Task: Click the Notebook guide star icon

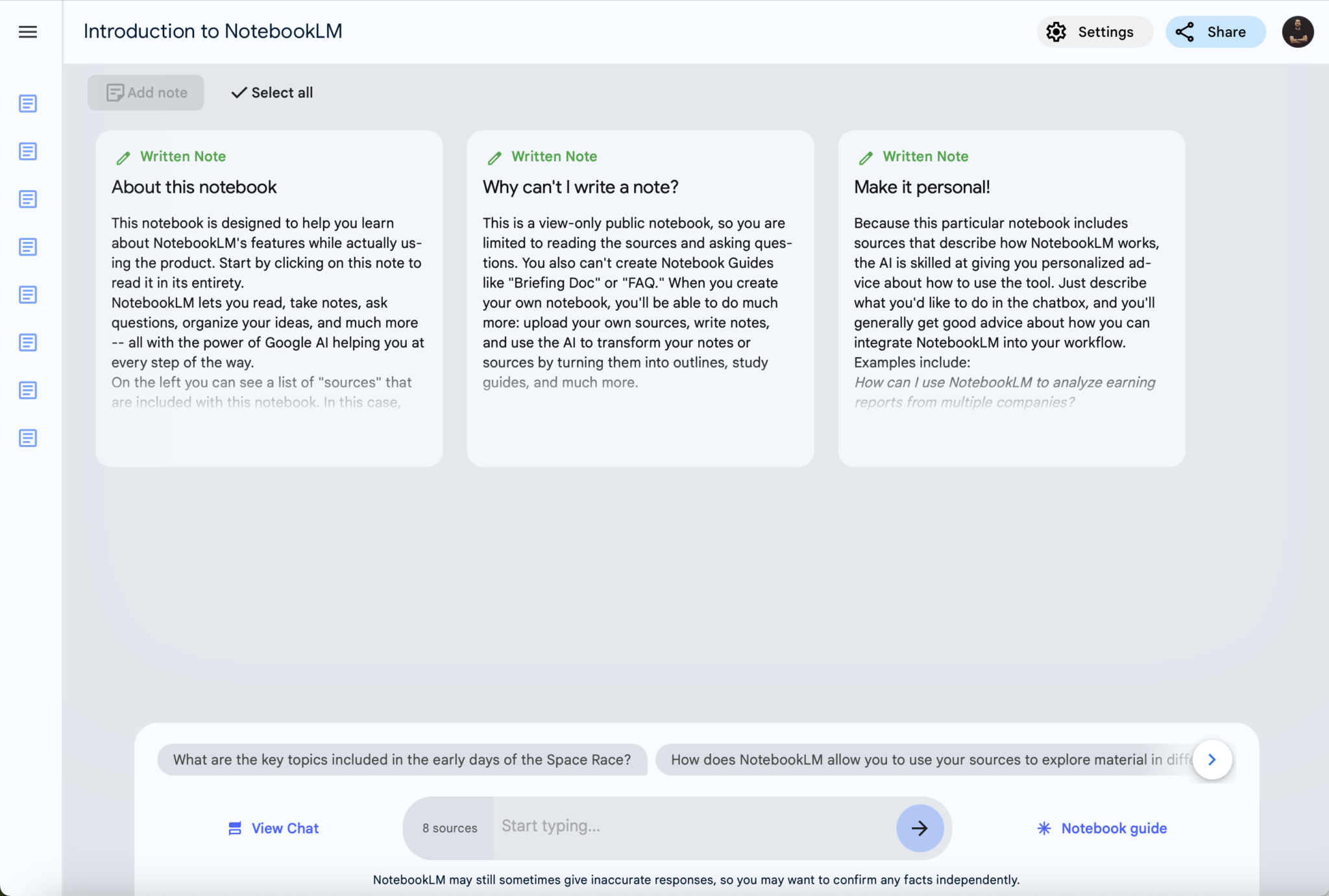Action: (1043, 828)
